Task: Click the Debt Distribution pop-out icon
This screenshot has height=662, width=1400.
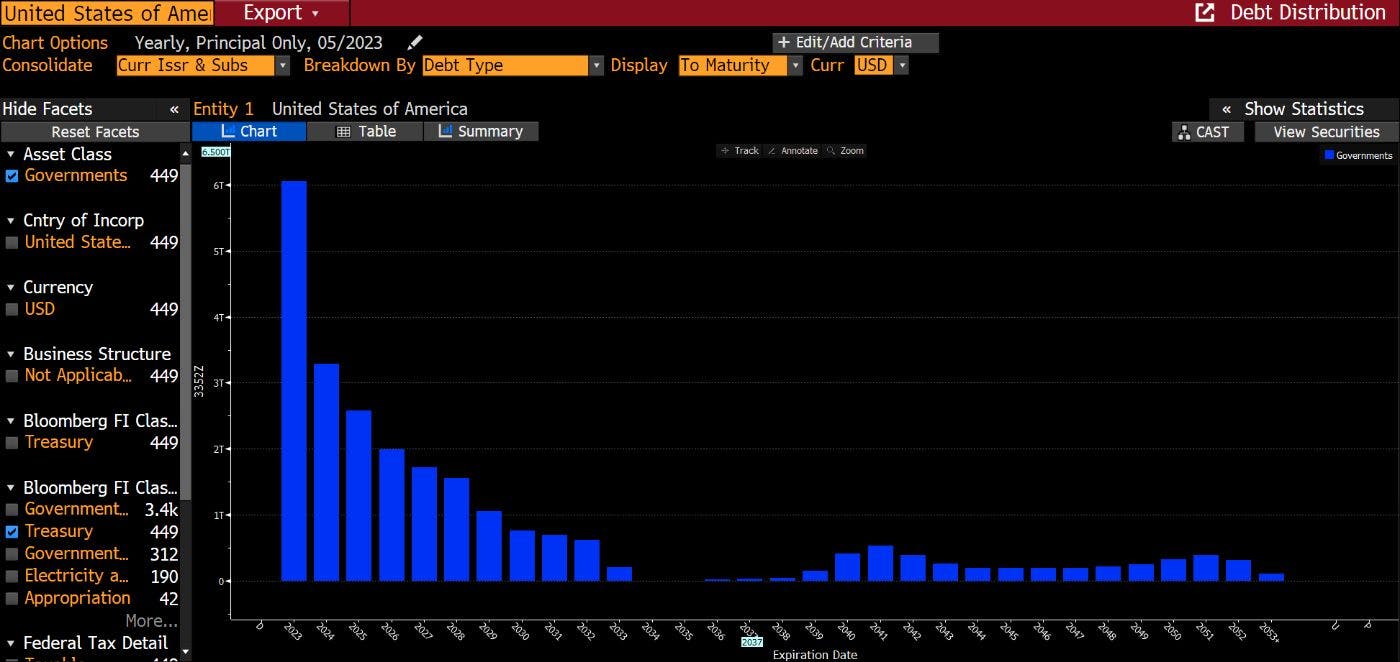Action: click(1205, 13)
